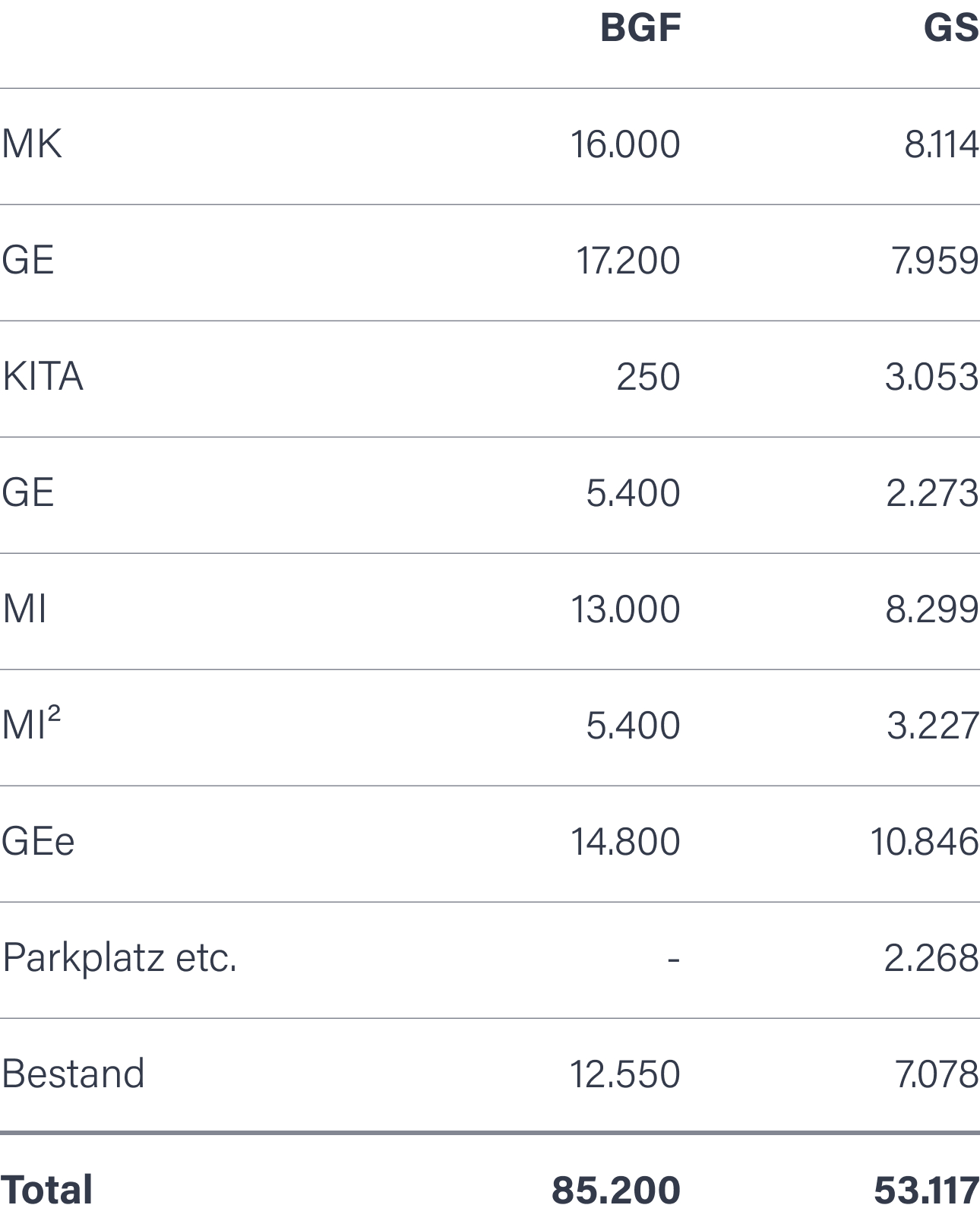Click BGF value 13.000
The image size is (980, 1224).
coord(625,609)
